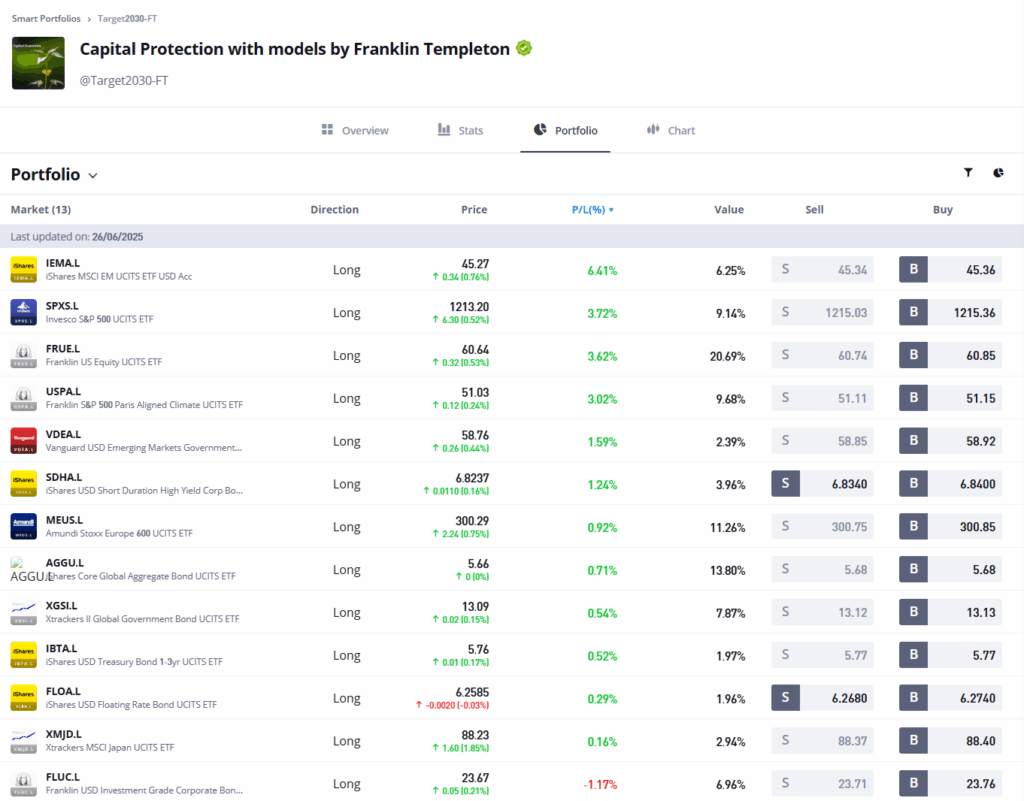This screenshot has width=1024, height=801.
Task: Open the AGGU.L market name
Action: pos(65,563)
